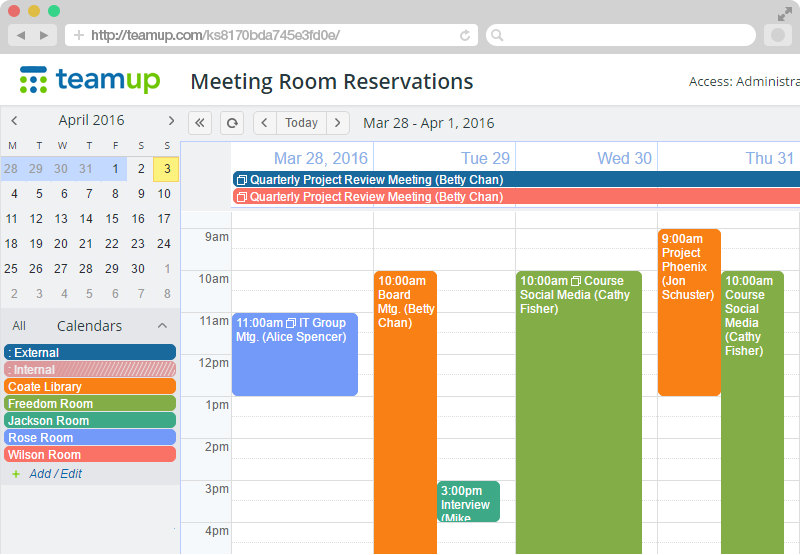This screenshot has width=800, height=555.
Task: Click the magnifier icon in the search field
Action: point(497,35)
